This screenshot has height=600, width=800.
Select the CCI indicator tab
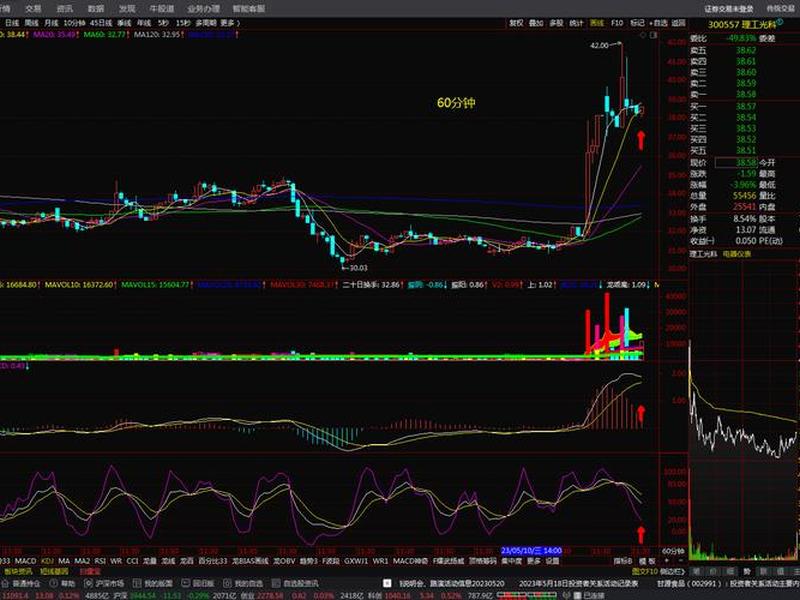[133, 561]
